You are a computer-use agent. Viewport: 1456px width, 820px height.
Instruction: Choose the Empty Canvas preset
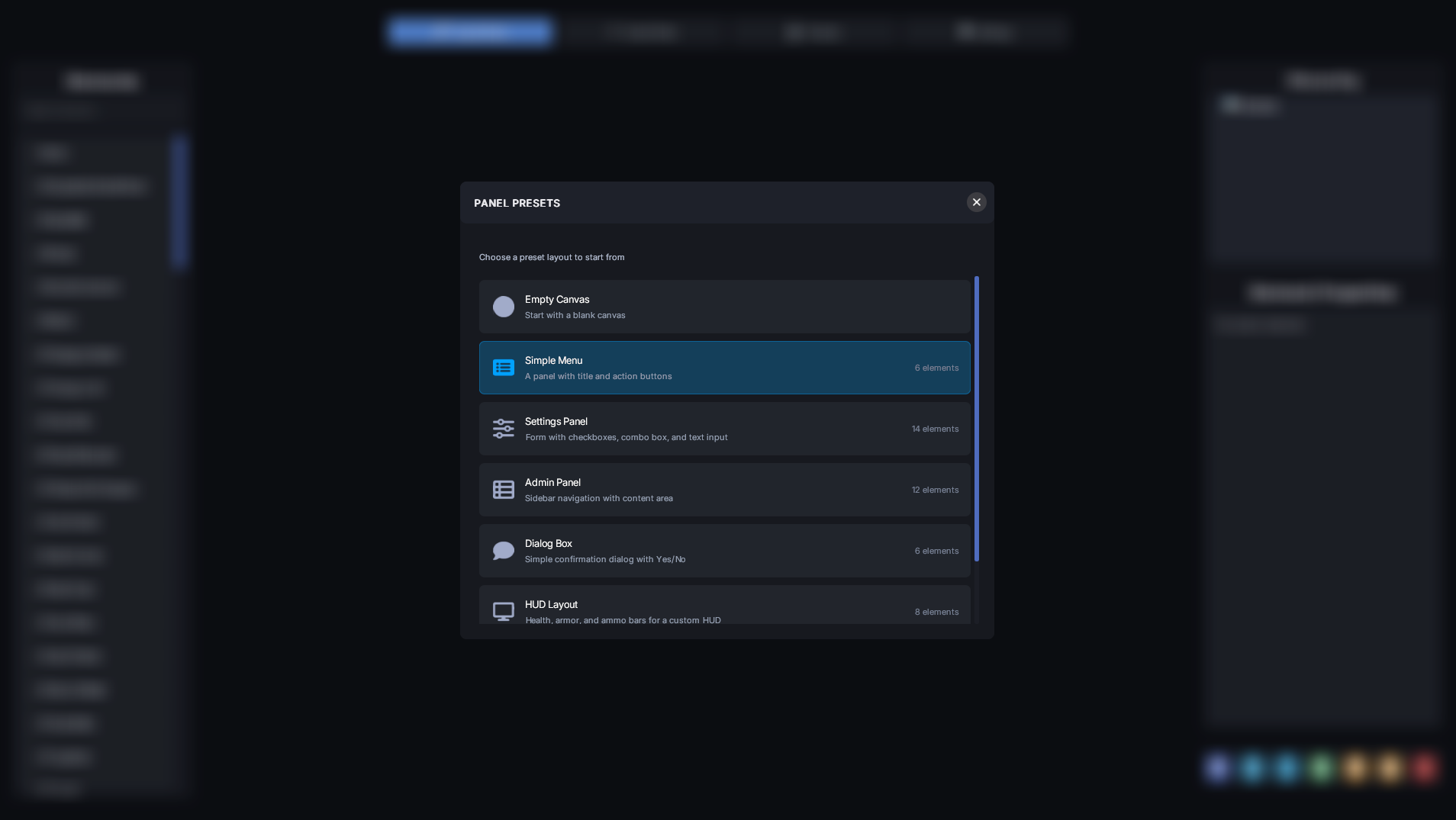click(x=724, y=306)
